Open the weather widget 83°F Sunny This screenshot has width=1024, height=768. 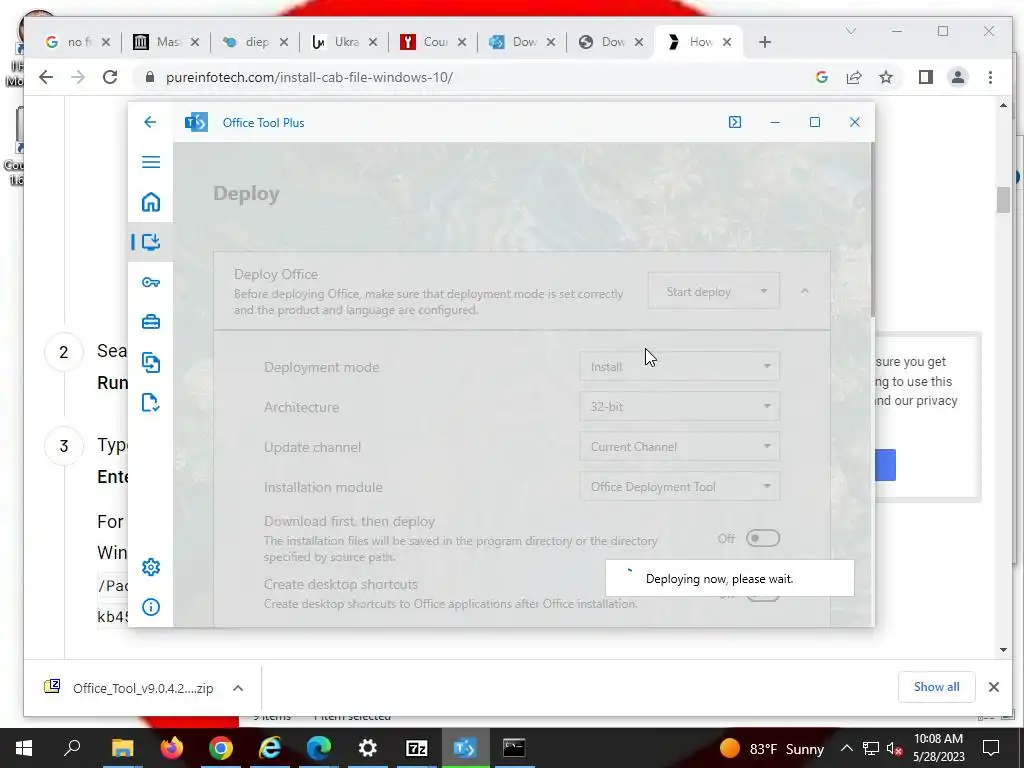[771, 748]
